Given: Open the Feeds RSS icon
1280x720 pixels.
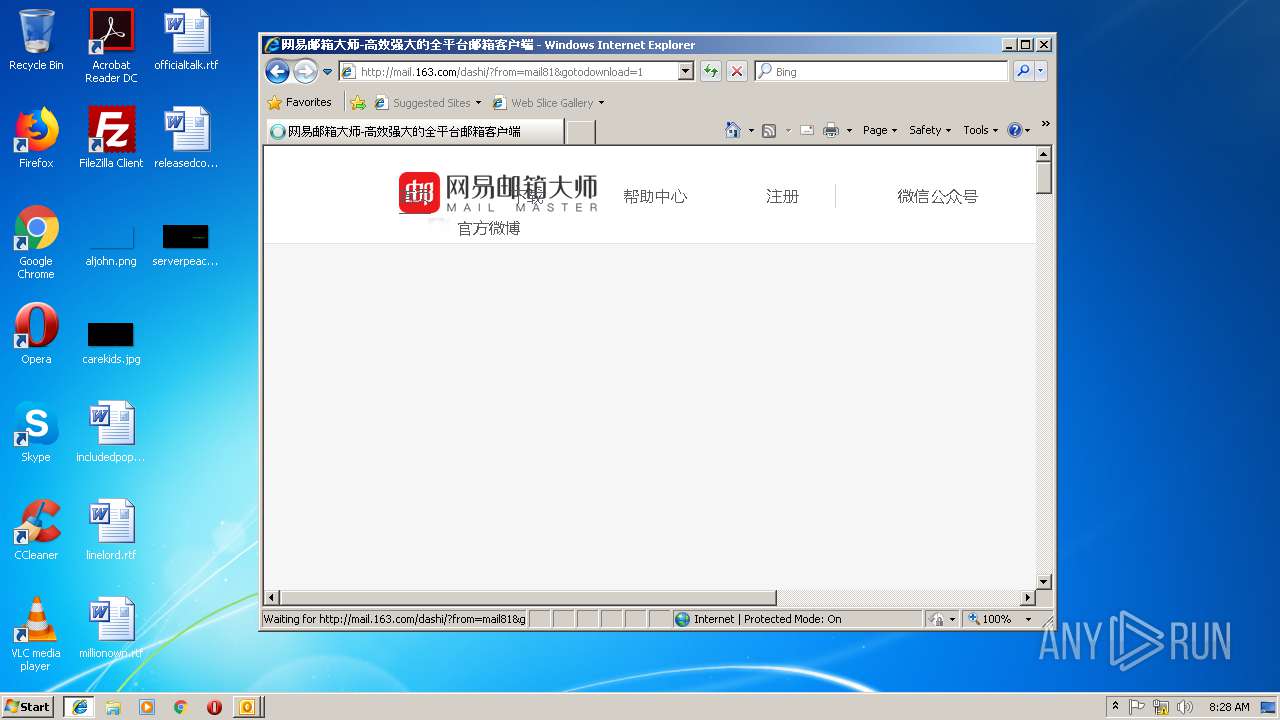Looking at the screenshot, I should (x=769, y=130).
